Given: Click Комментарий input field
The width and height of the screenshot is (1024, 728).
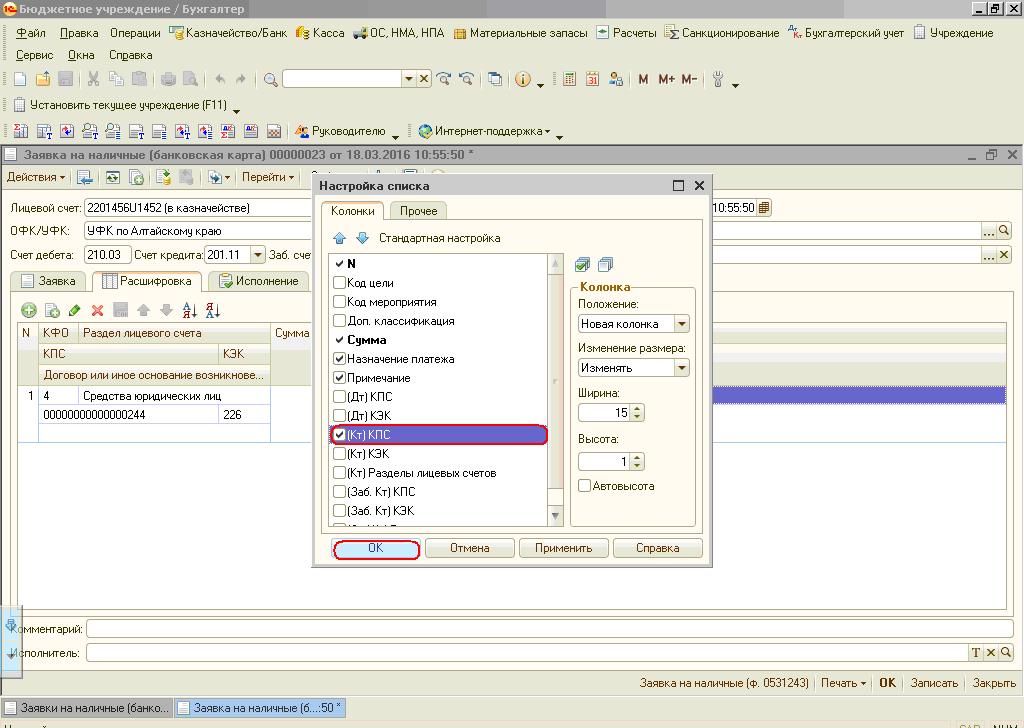Looking at the screenshot, I should [x=549, y=629].
